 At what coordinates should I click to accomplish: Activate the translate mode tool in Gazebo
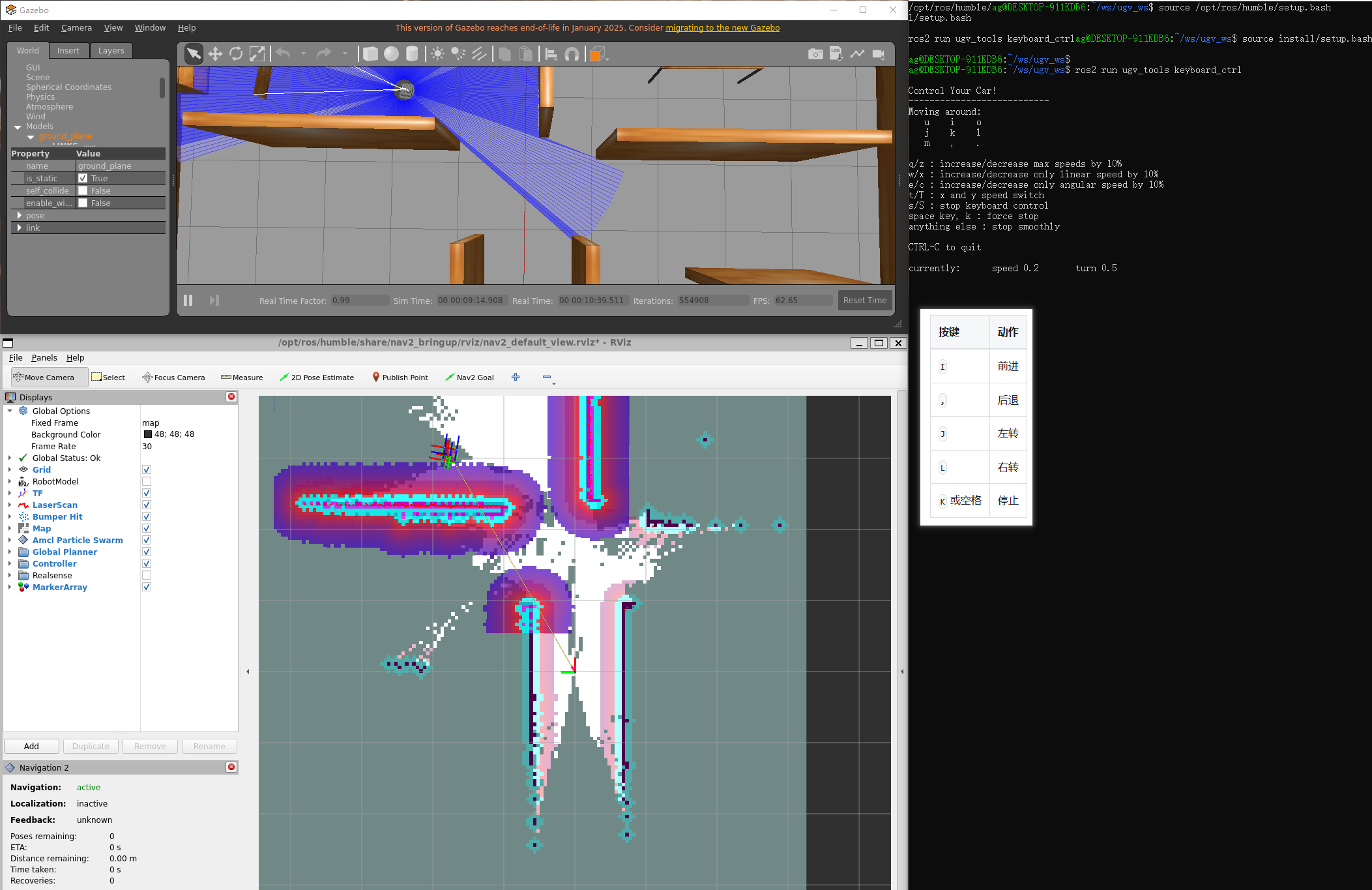point(215,54)
